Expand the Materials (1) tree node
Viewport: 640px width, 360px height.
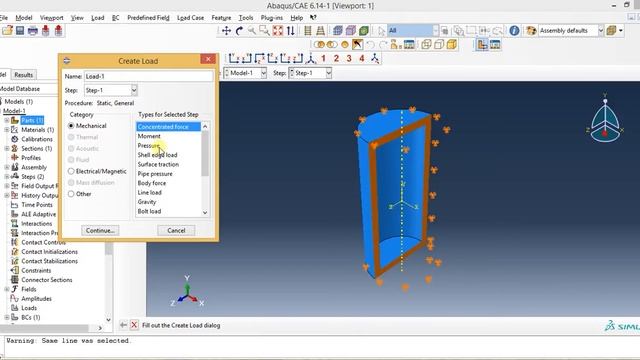(x=7, y=130)
